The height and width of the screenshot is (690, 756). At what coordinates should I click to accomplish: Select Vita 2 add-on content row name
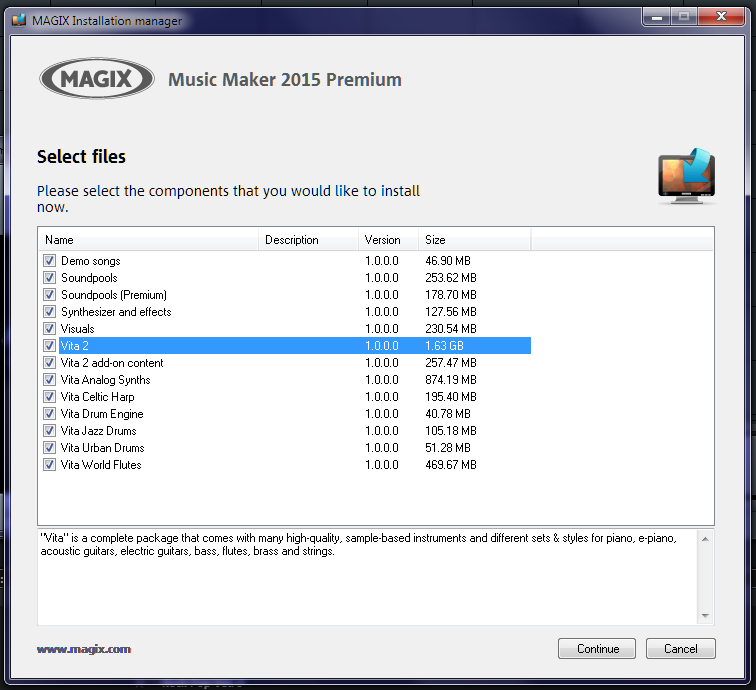point(112,363)
